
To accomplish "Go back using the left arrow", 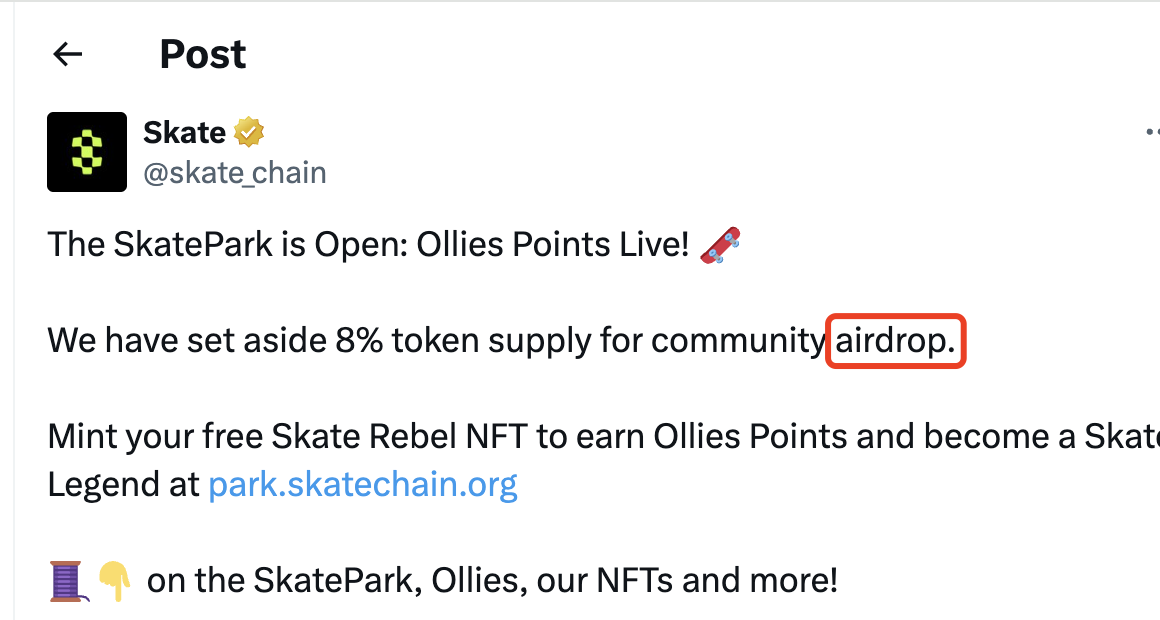I will [67, 54].
